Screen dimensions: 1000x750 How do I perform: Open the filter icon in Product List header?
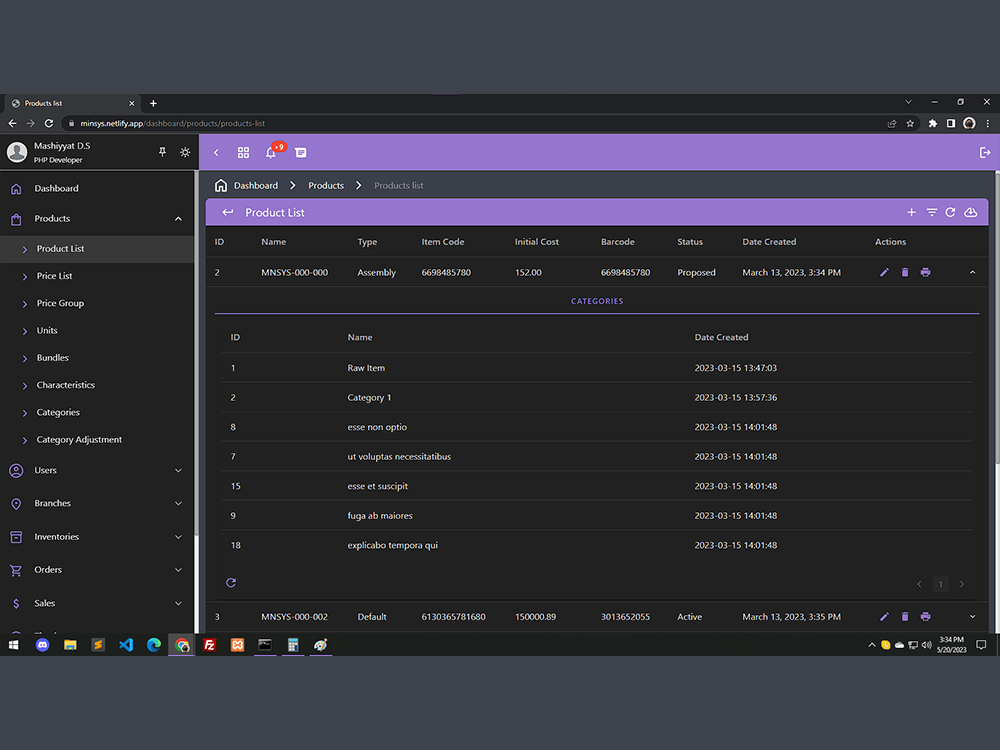[932, 212]
